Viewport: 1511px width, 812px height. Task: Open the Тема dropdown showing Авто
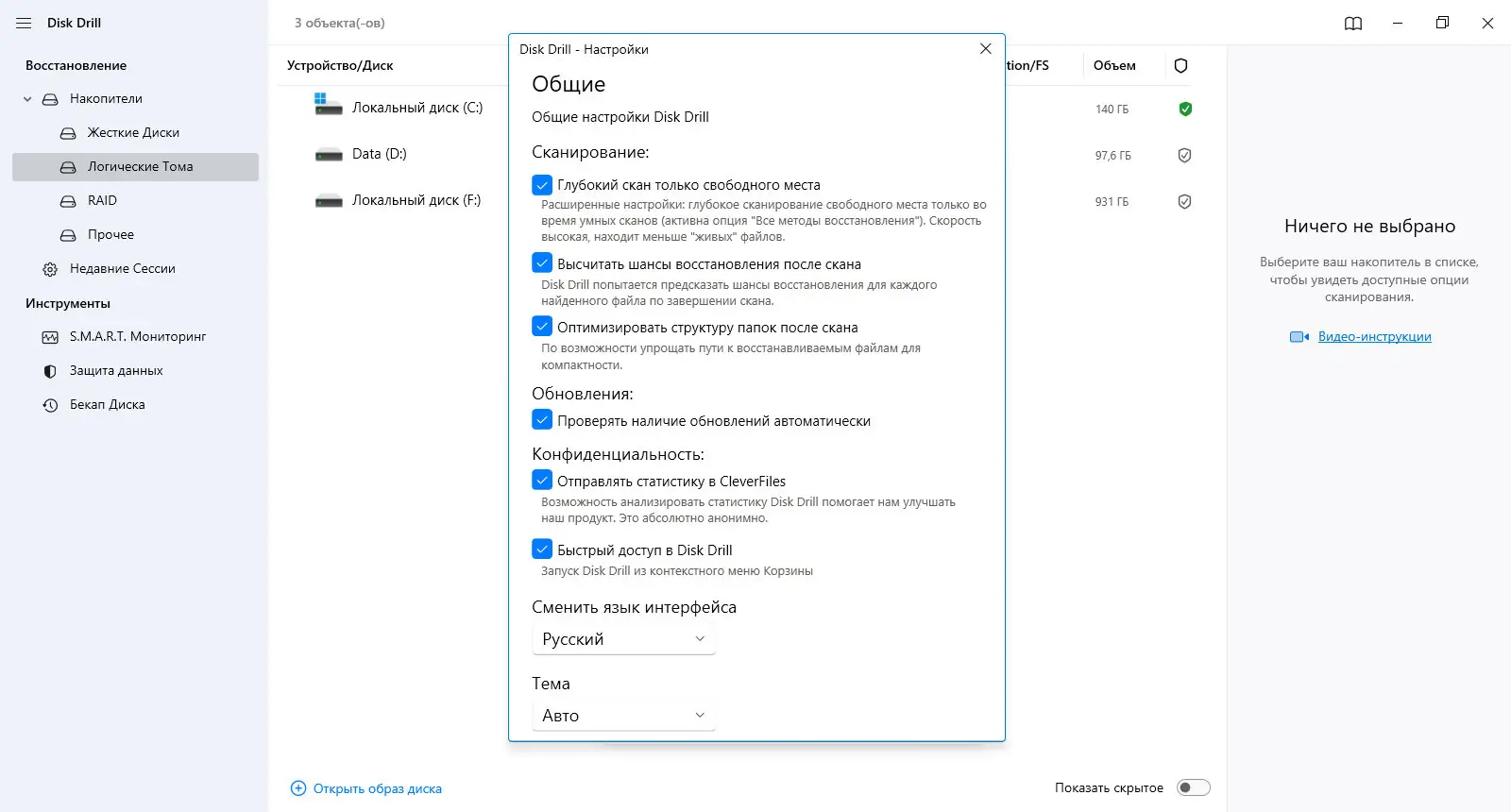click(x=623, y=716)
